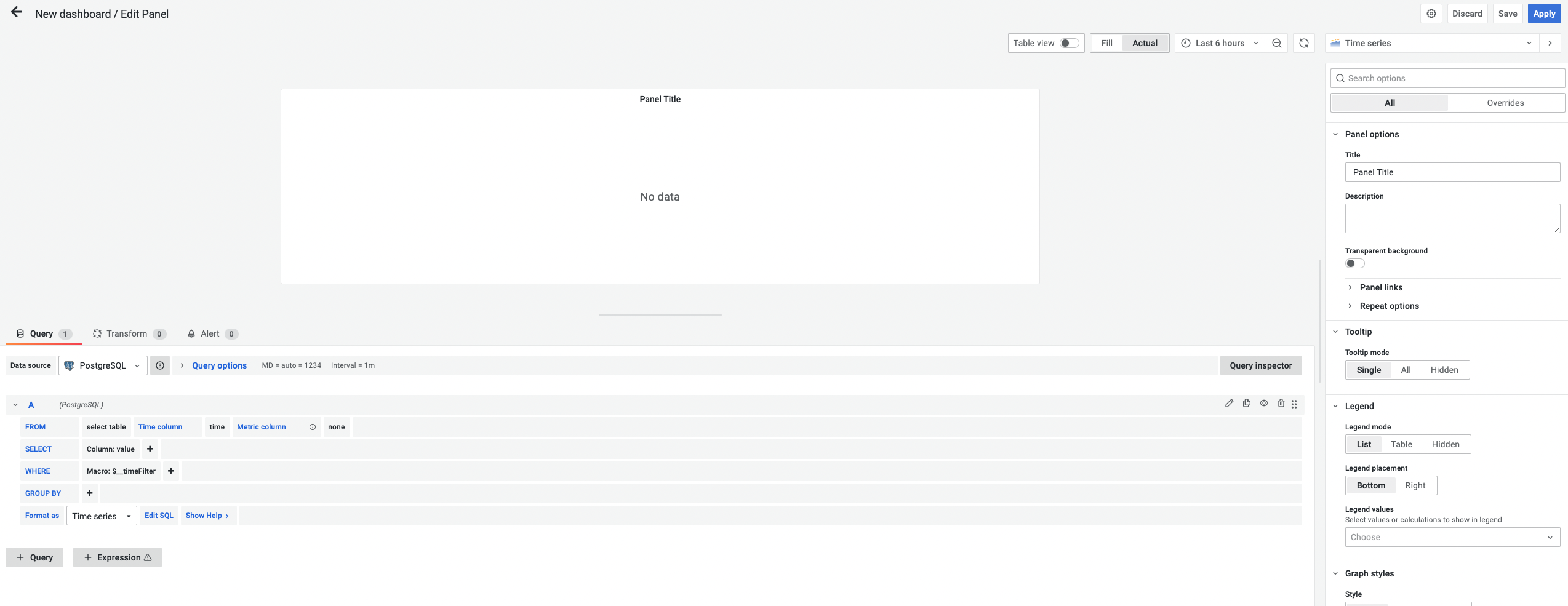Click the drag handle on query A
1568x606 pixels.
tap(1295, 404)
